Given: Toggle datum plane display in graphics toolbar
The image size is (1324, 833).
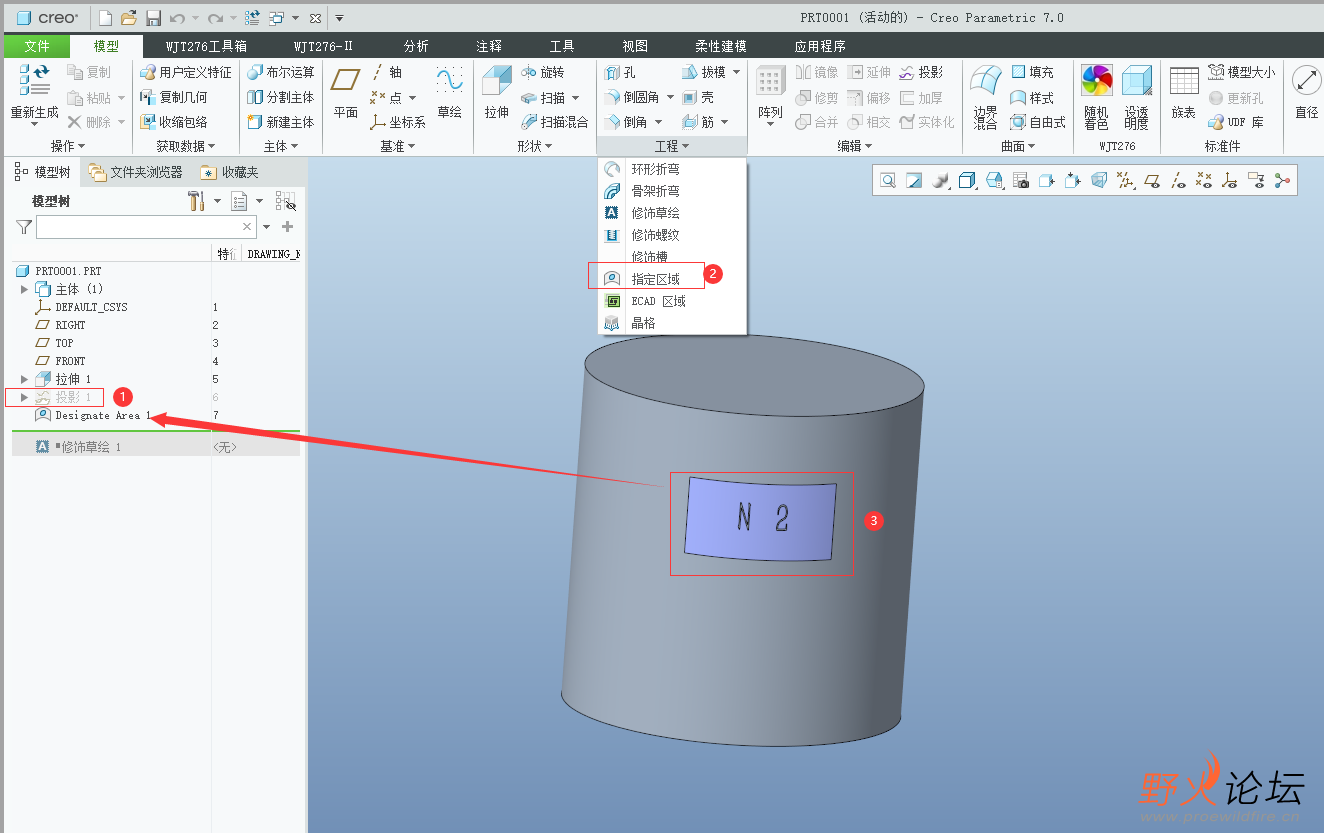Looking at the screenshot, I should point(1151,180).
